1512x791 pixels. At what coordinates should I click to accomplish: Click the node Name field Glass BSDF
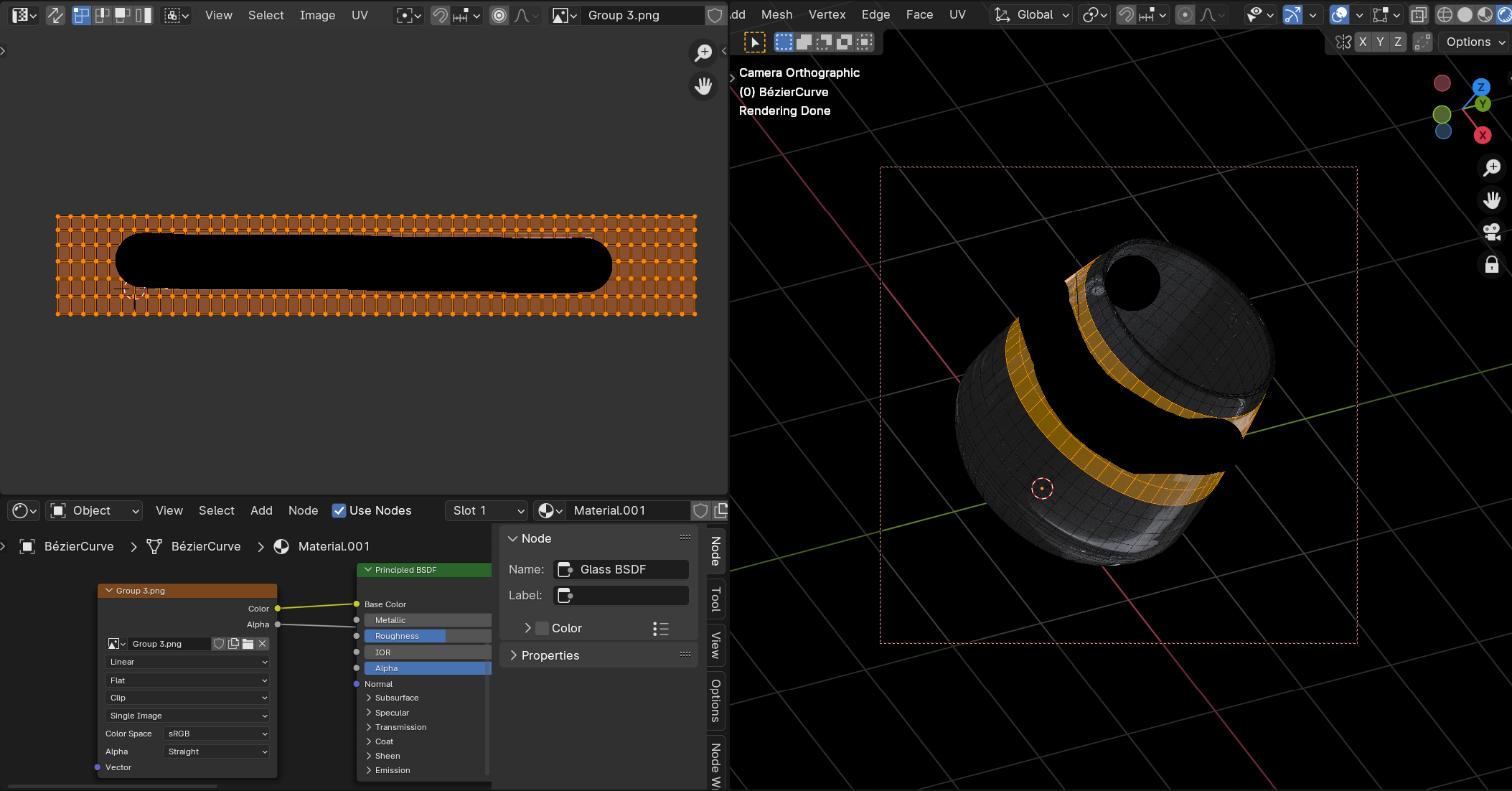coord(621,569)
